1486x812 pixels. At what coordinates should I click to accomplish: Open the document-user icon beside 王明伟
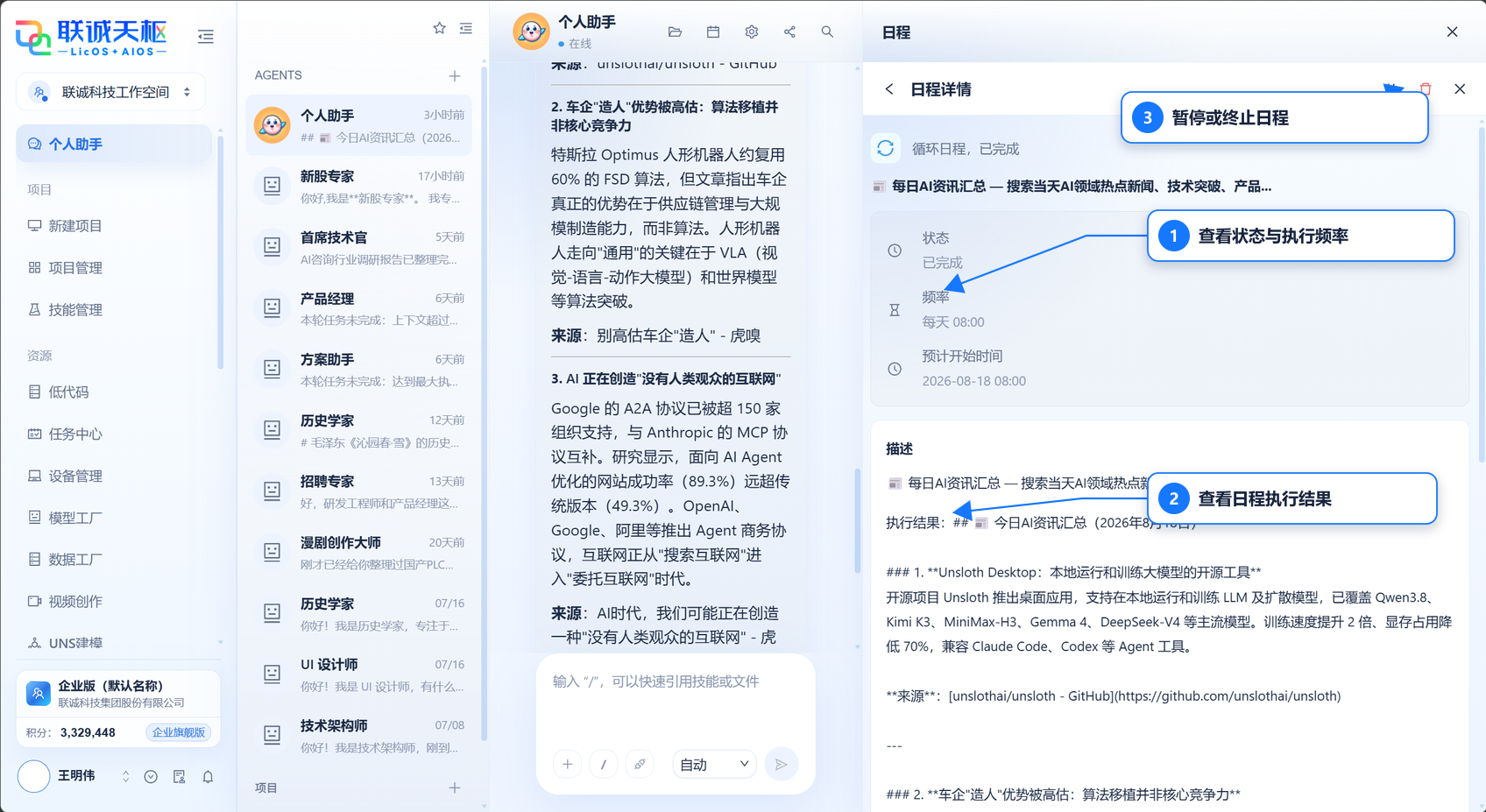[180, 777]
